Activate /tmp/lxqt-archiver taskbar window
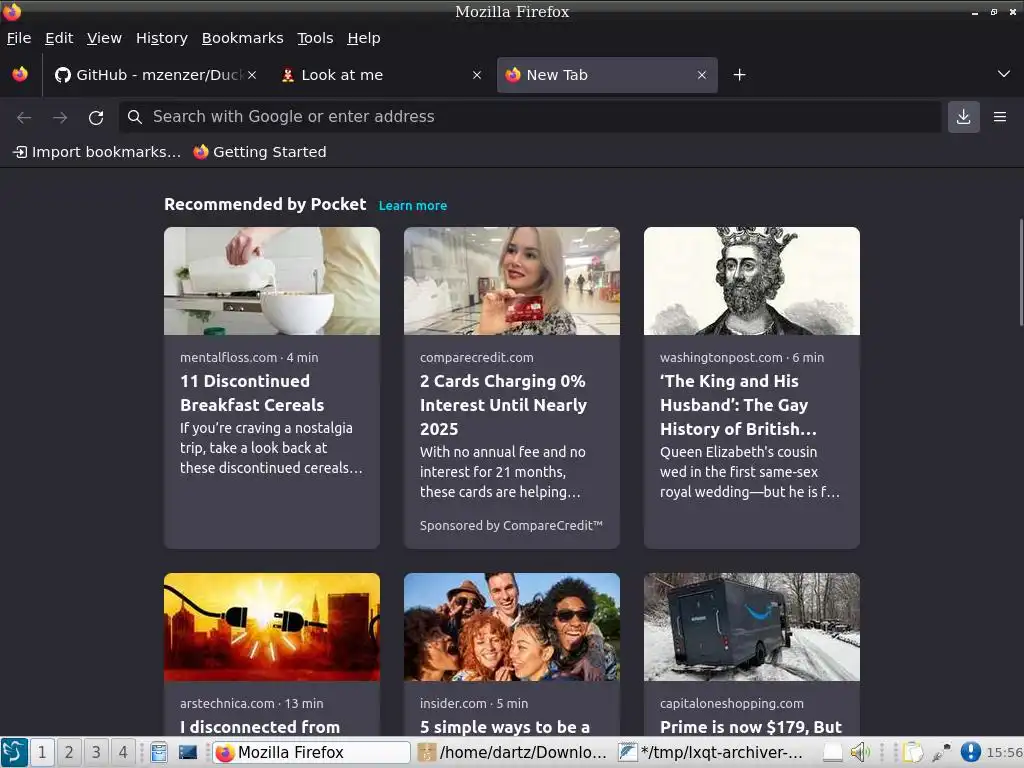 pos(713,752)
